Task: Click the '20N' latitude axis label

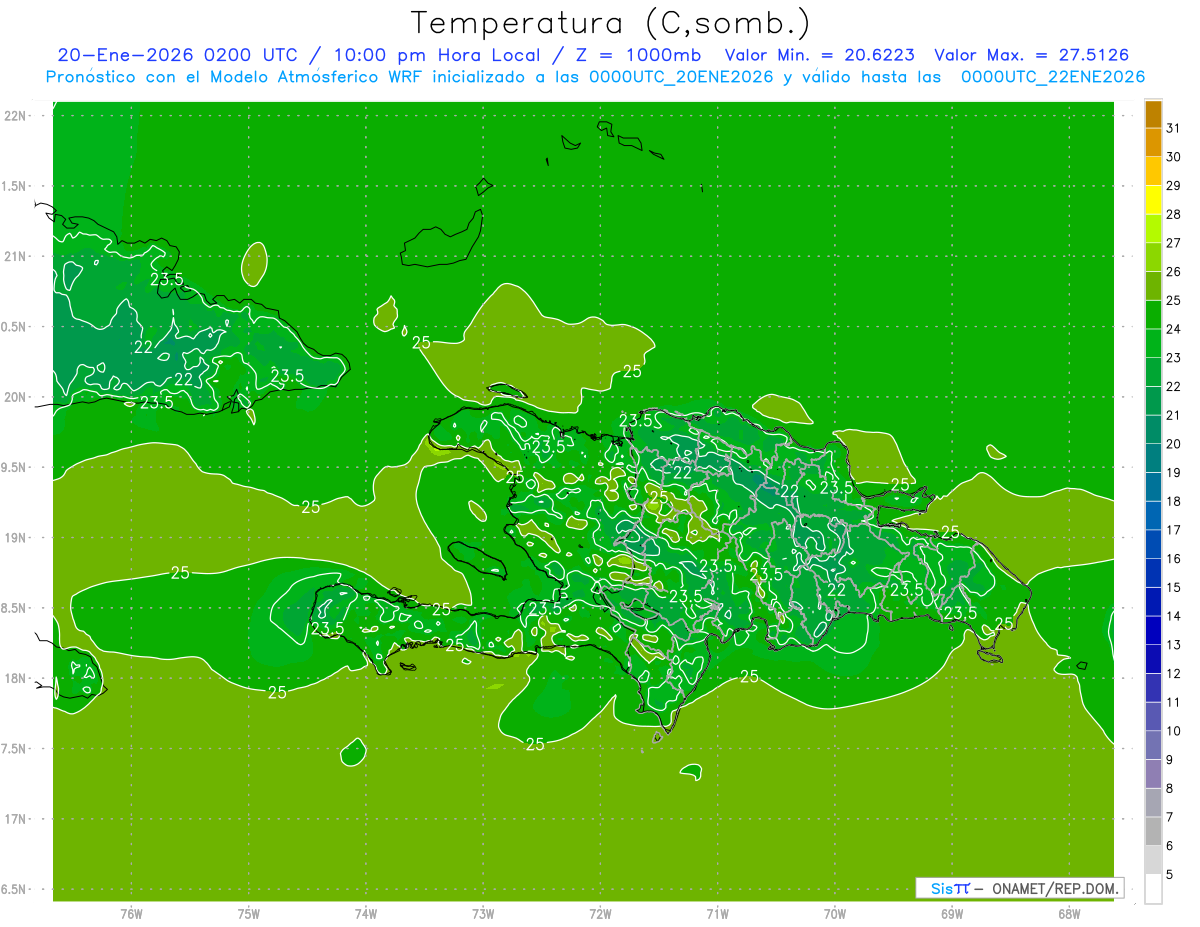Action: 16,397
